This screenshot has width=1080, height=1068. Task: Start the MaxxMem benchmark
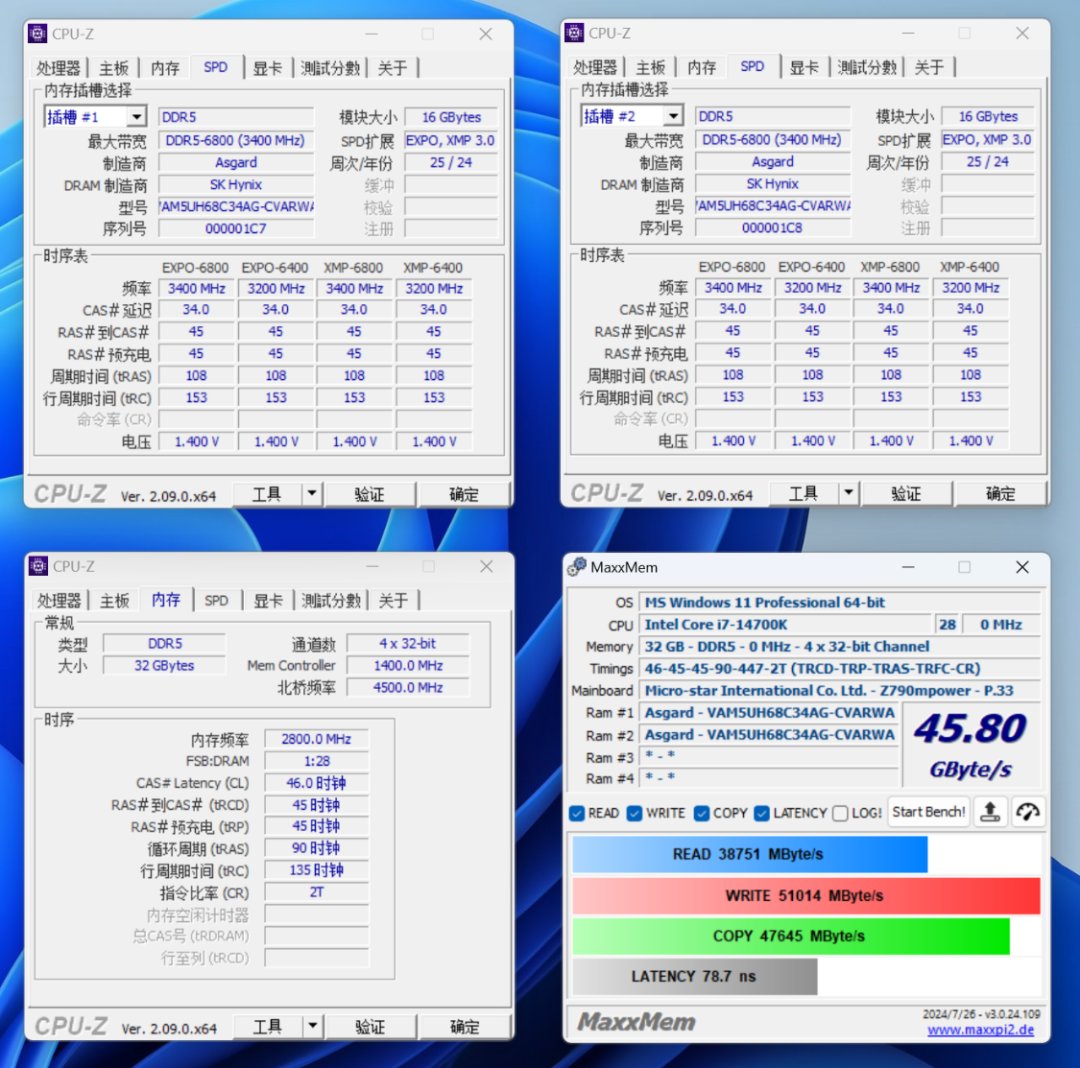(x=928, y=813)
